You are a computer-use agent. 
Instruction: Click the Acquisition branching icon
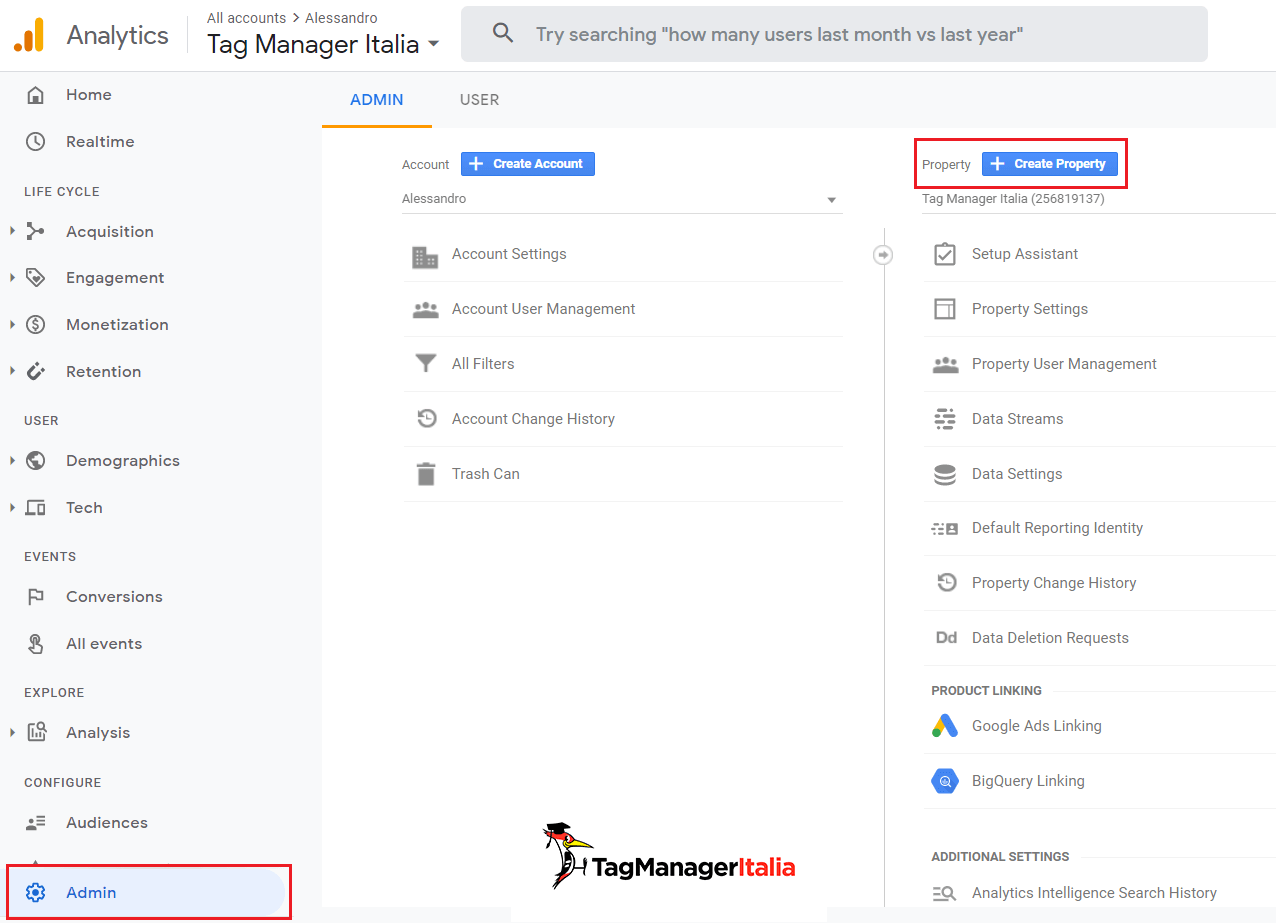tap(35, 231)
